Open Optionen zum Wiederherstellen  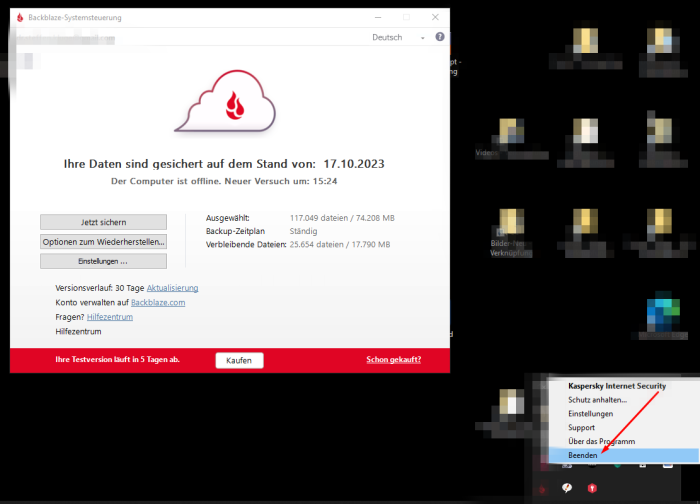pos(104,242)
